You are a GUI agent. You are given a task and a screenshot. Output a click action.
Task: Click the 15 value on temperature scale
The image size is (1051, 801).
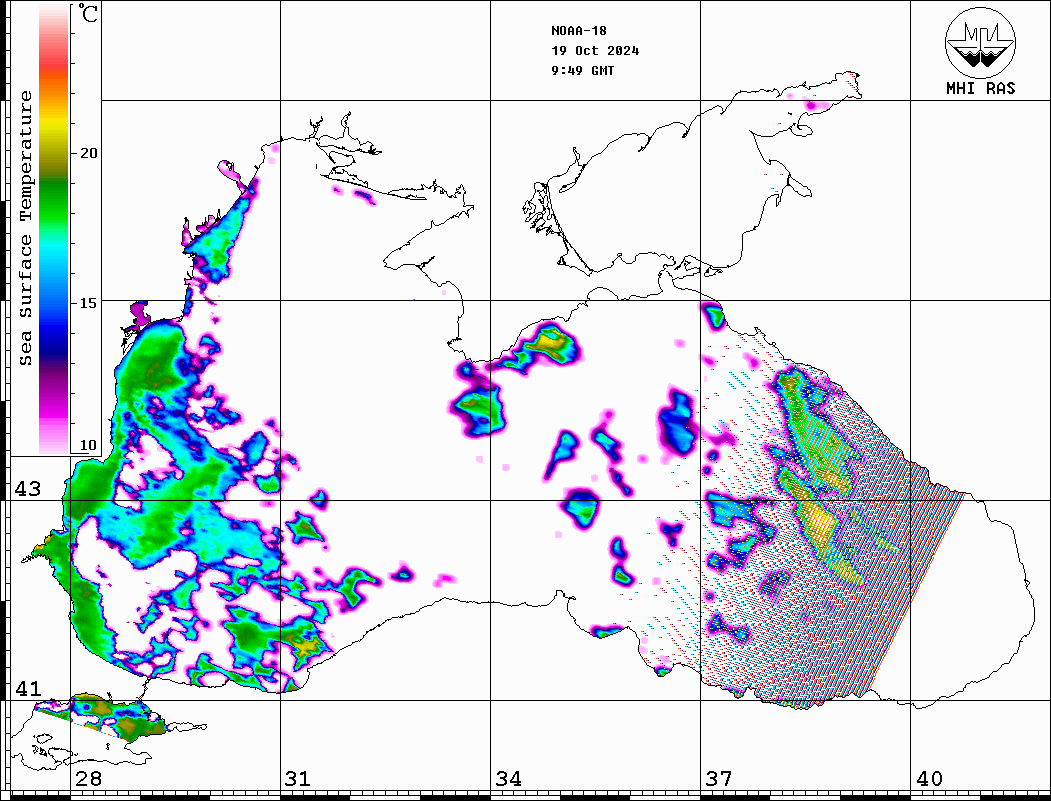(88, 303)
